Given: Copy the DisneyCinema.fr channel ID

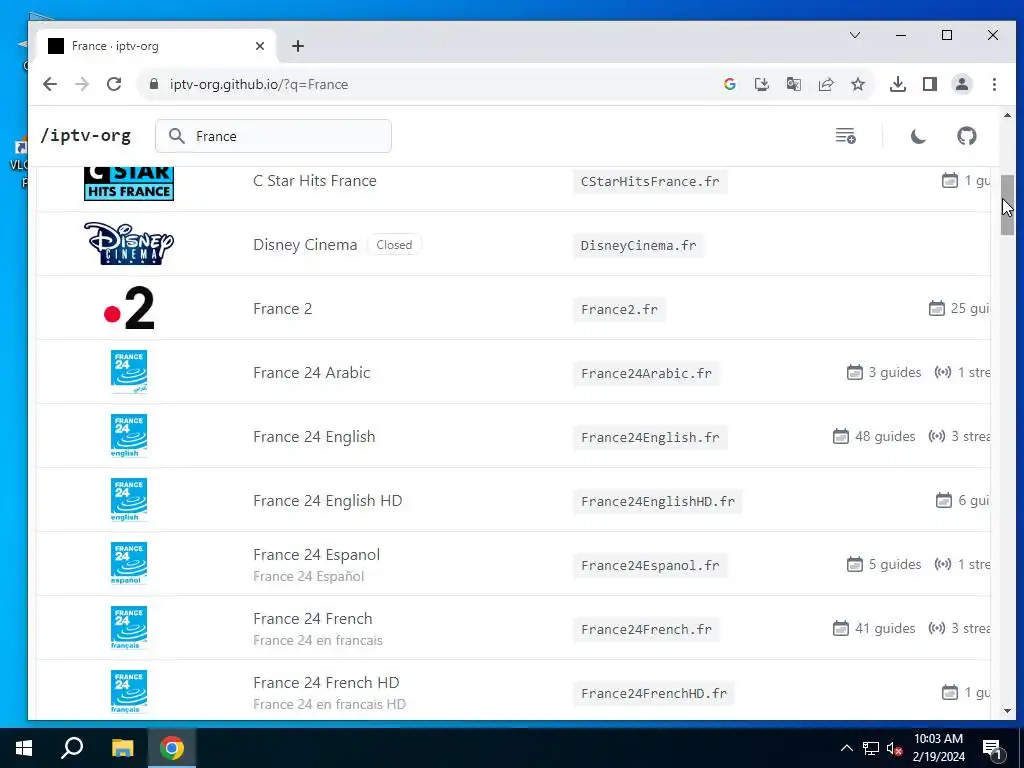Looking at the screenshot, I should pos(638,246).
